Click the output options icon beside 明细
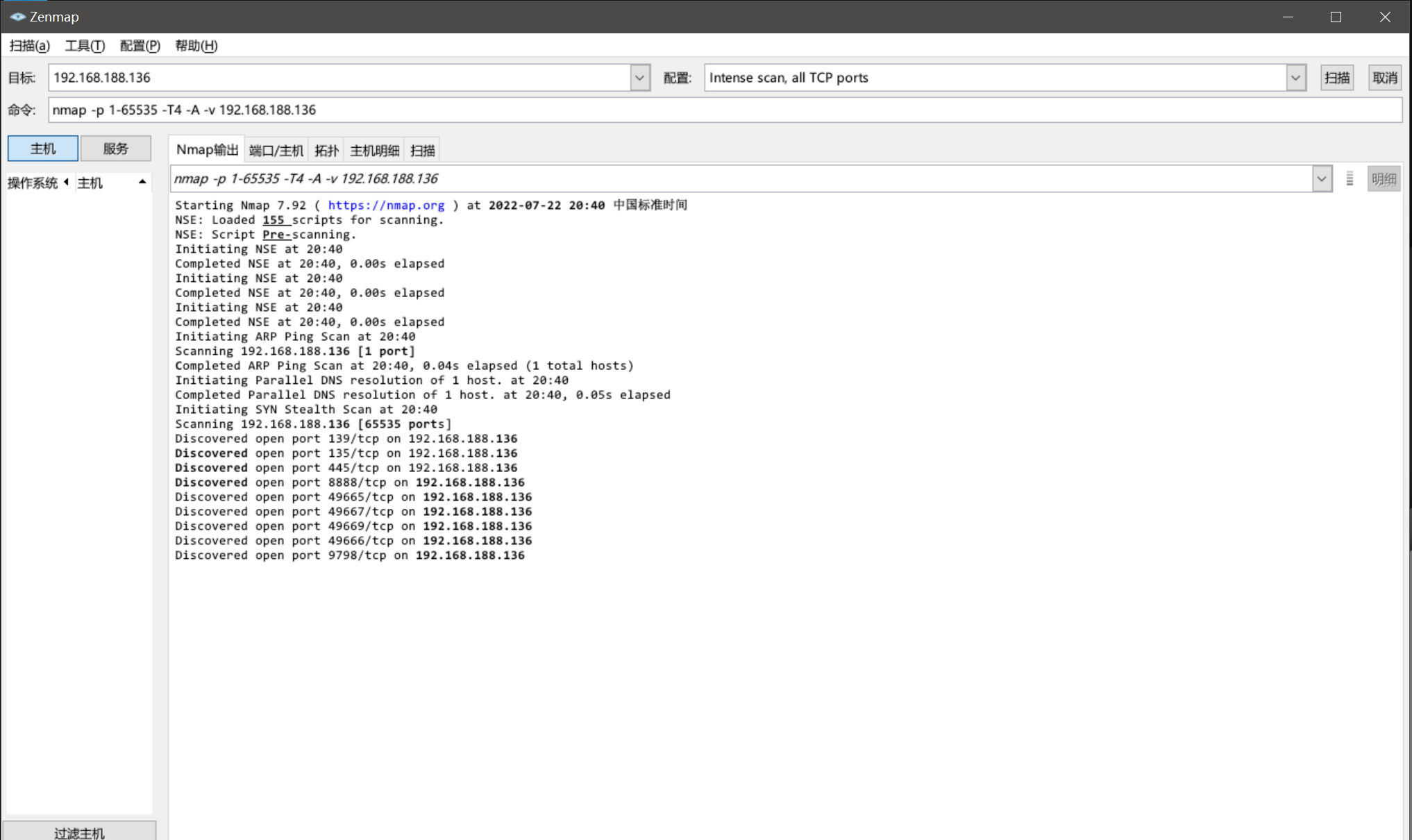This screenshot has height=840, width=1412. coord(1350,179)
